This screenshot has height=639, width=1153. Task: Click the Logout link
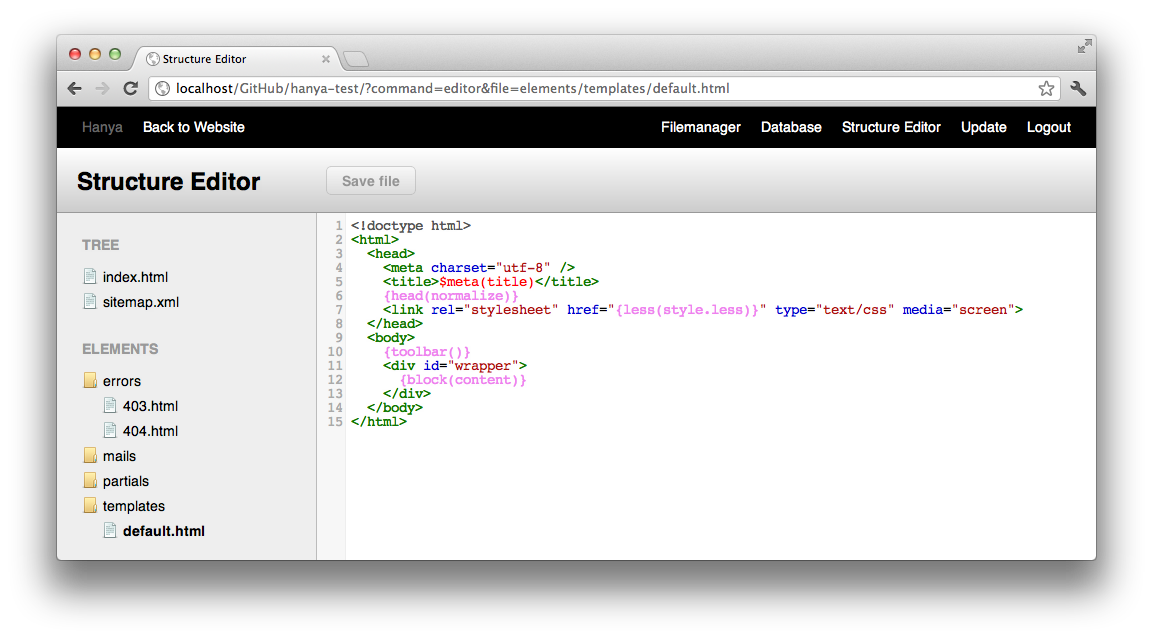tap(1048, 127)
